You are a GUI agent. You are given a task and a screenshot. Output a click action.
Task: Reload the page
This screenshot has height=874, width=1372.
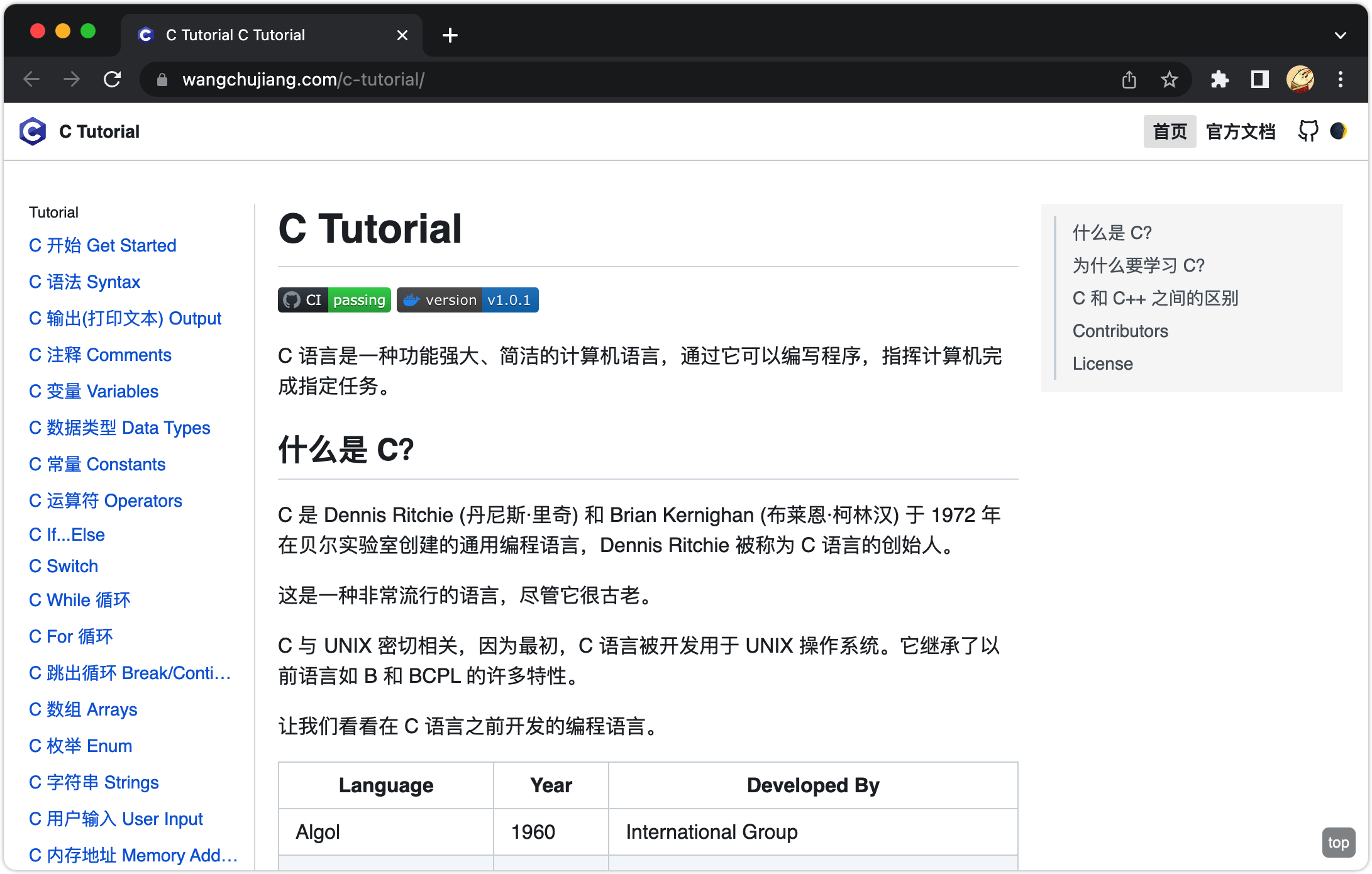pos(112,80)
